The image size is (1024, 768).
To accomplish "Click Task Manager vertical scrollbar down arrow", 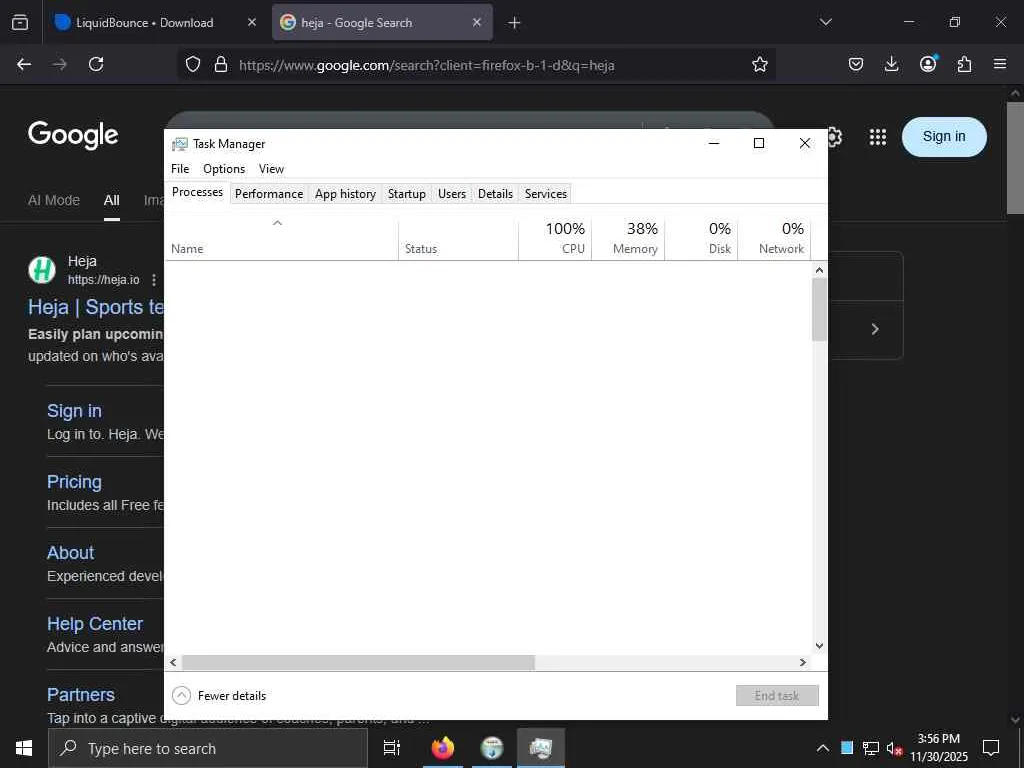I will click(x=820, y=646).
